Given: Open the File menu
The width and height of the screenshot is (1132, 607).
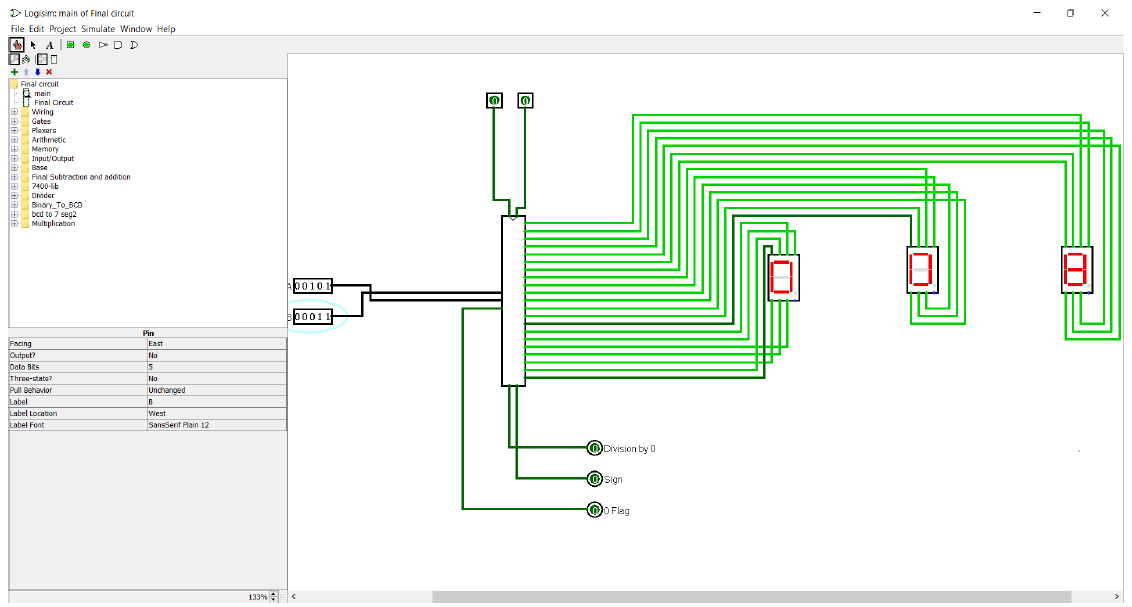Looking at the screenshot, I should (x=17, y=29).
